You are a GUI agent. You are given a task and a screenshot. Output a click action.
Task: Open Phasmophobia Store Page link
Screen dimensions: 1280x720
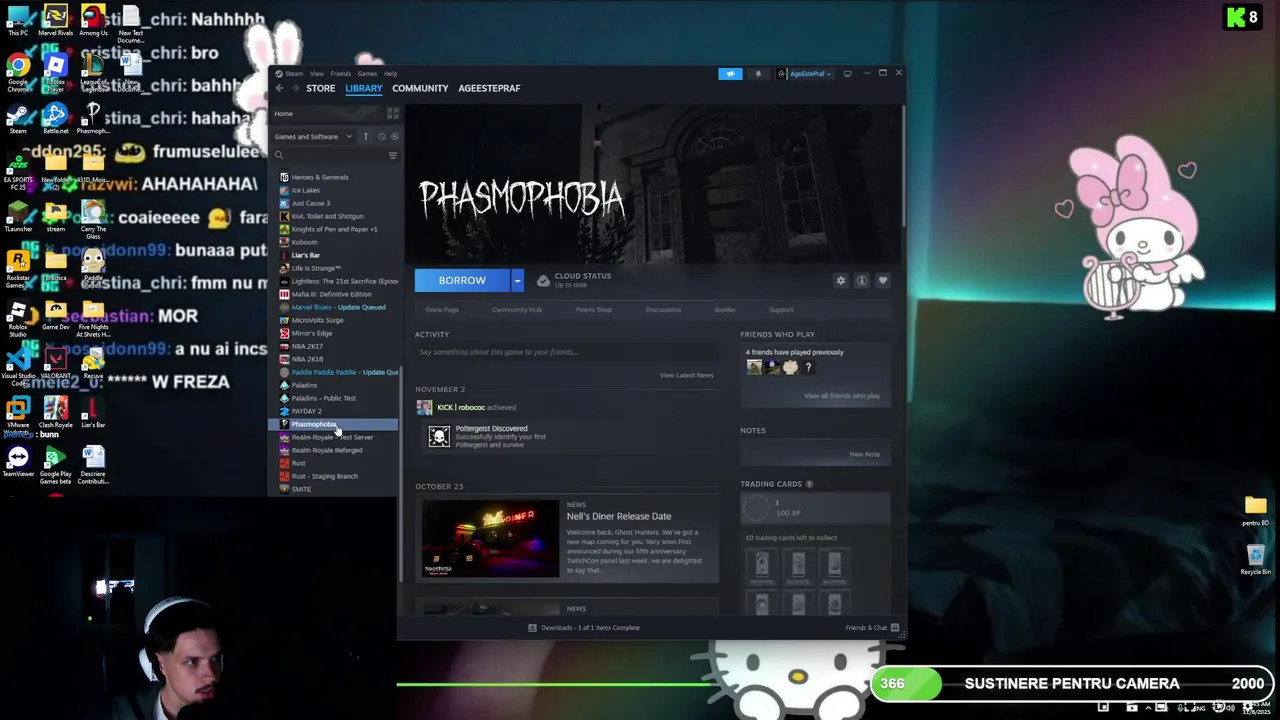coord(442,310)
